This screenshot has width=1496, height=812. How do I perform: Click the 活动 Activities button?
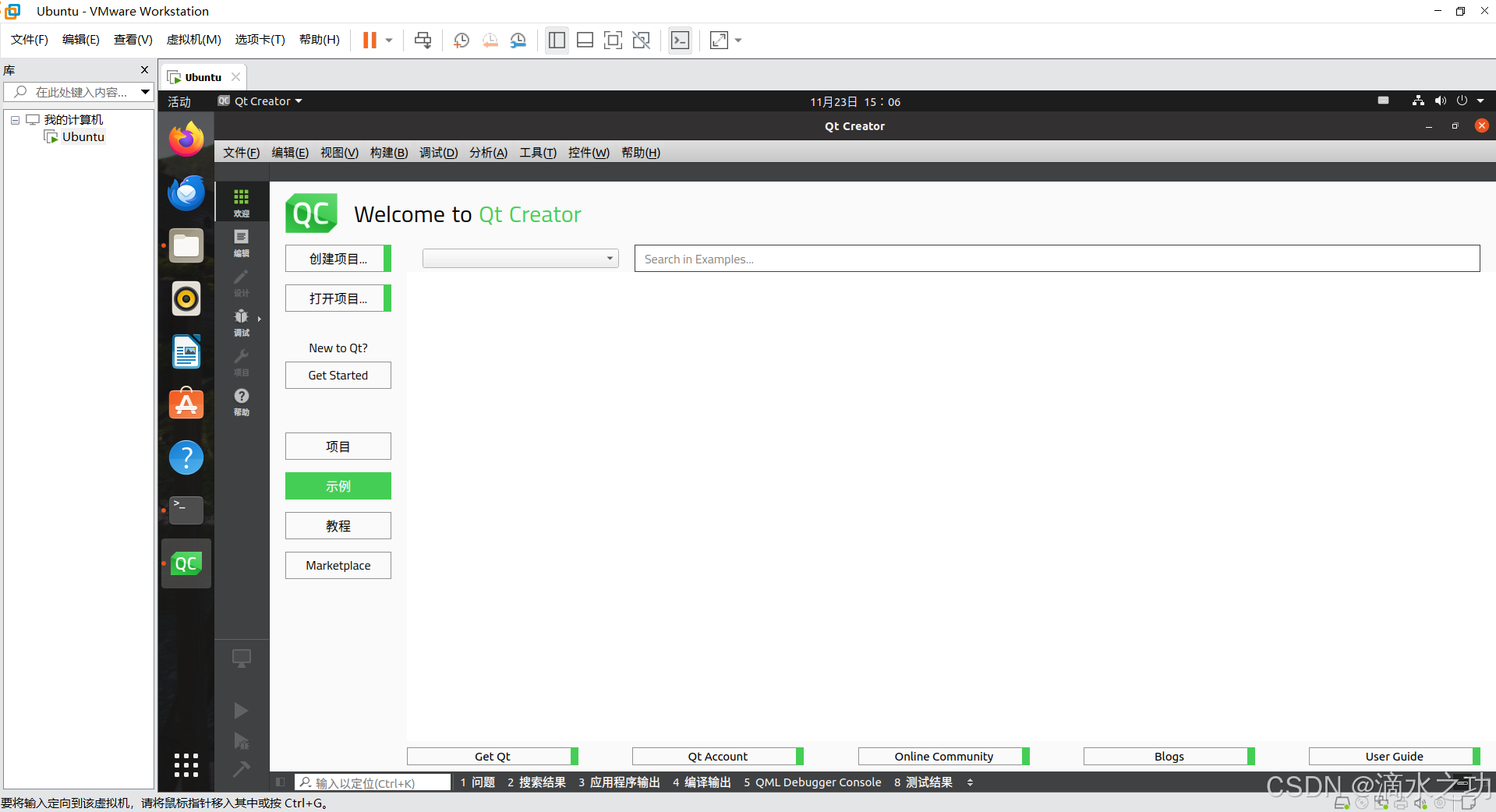pos(179,101)
